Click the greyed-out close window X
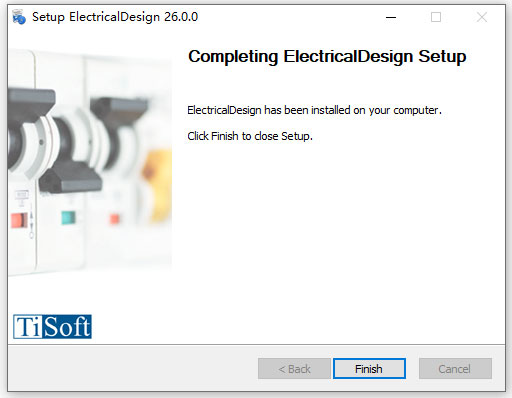512x398 pixels. (482, 17)
